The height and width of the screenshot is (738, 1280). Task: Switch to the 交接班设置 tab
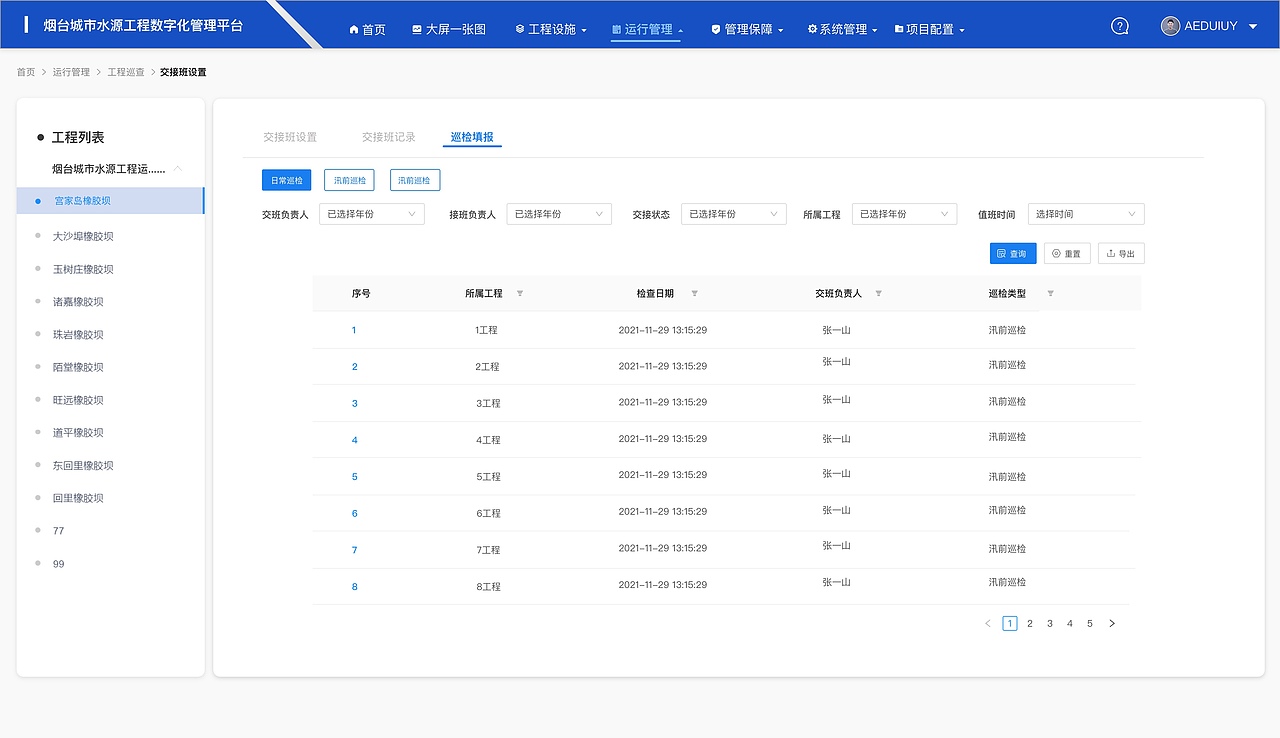[290, 137]
